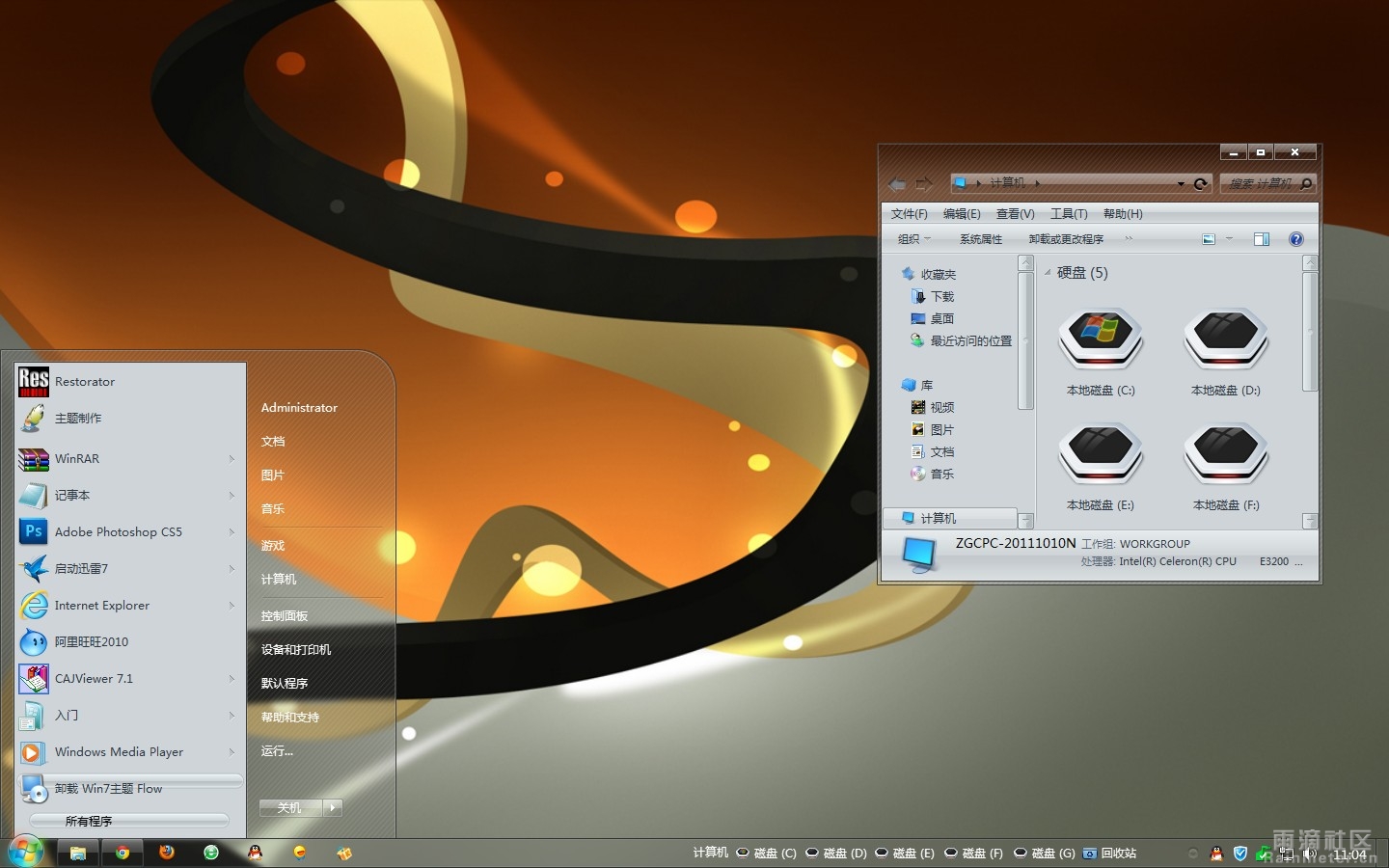
Task: Open 回收站 from taskbar toolbar
Action: tap(1110, 854)
